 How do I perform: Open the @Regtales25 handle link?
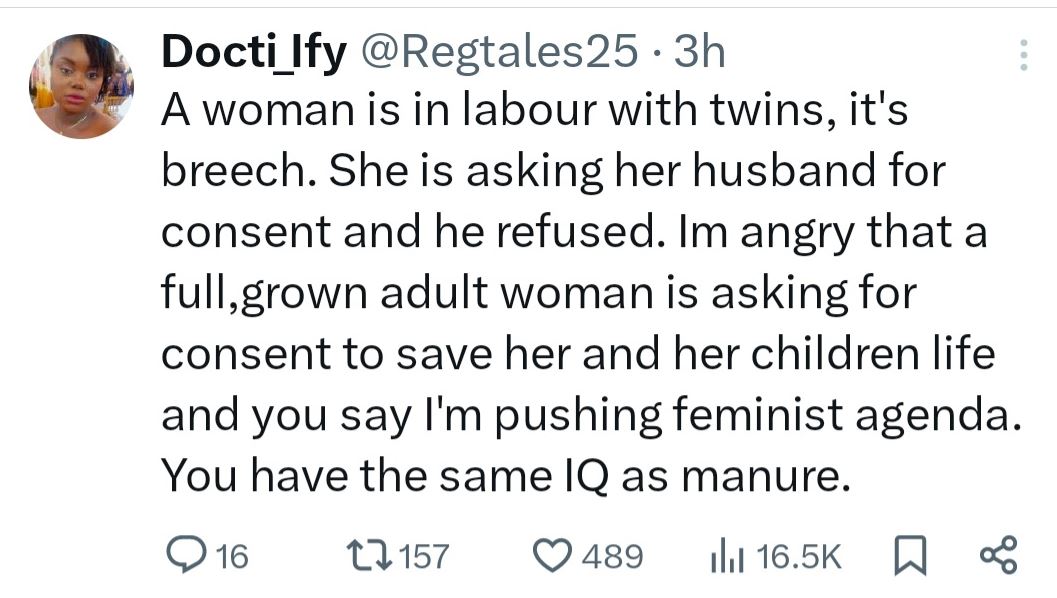tap(497, 53)
